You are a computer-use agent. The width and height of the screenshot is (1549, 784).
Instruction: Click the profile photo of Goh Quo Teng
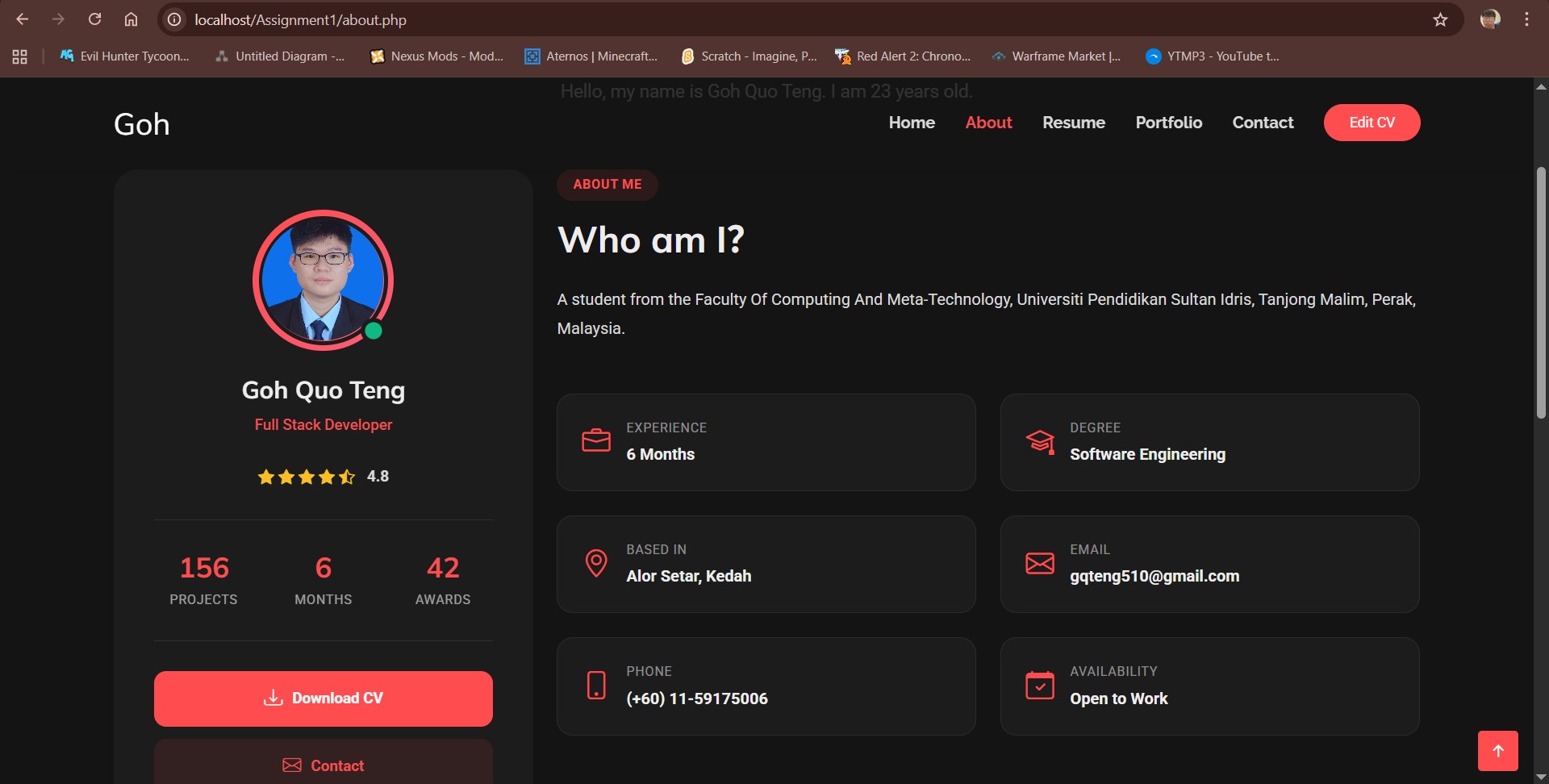pyautogui.click(x=323, y=280)
